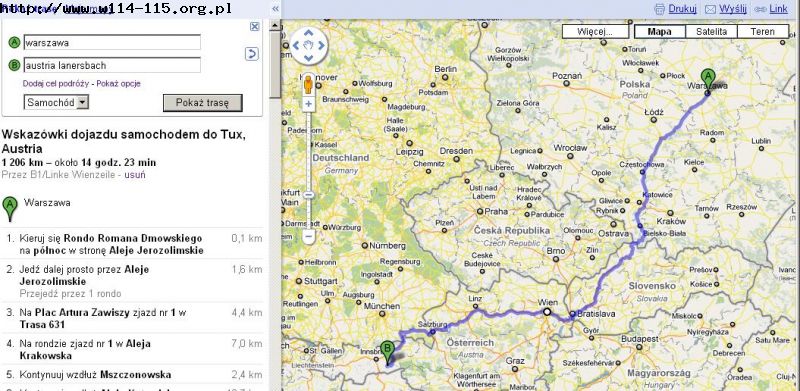Click the zoom level slider handle

(x=308, y=195)
